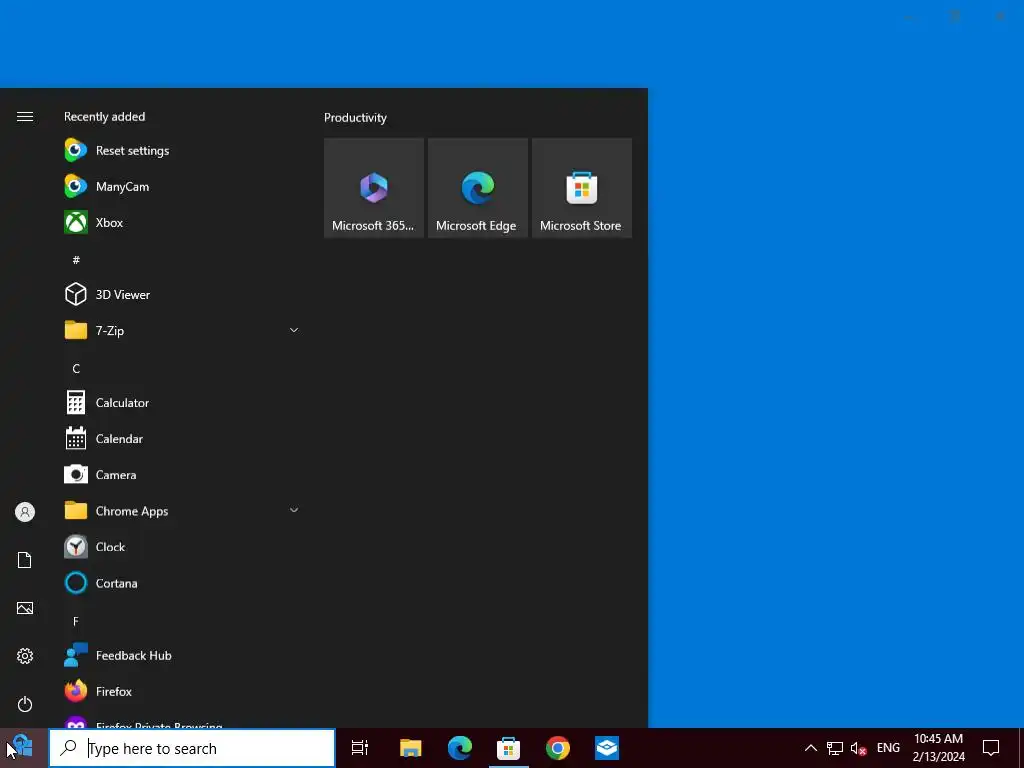1024x768 pixels.
Task: Launch Edge from the taskbar
Action: (460, 748)
